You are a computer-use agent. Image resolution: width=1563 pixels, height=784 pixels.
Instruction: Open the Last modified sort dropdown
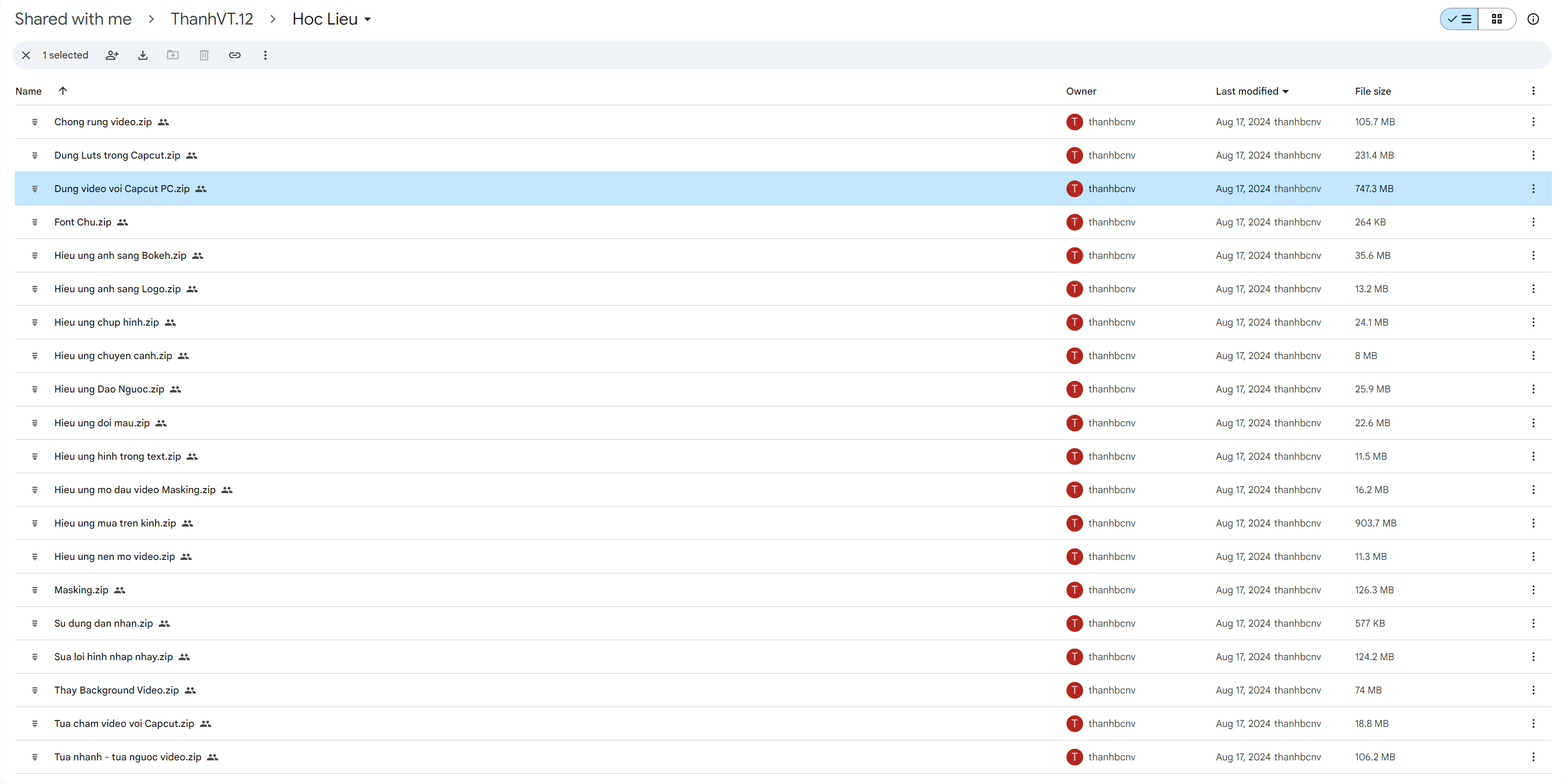click(x=1252, y=91)
